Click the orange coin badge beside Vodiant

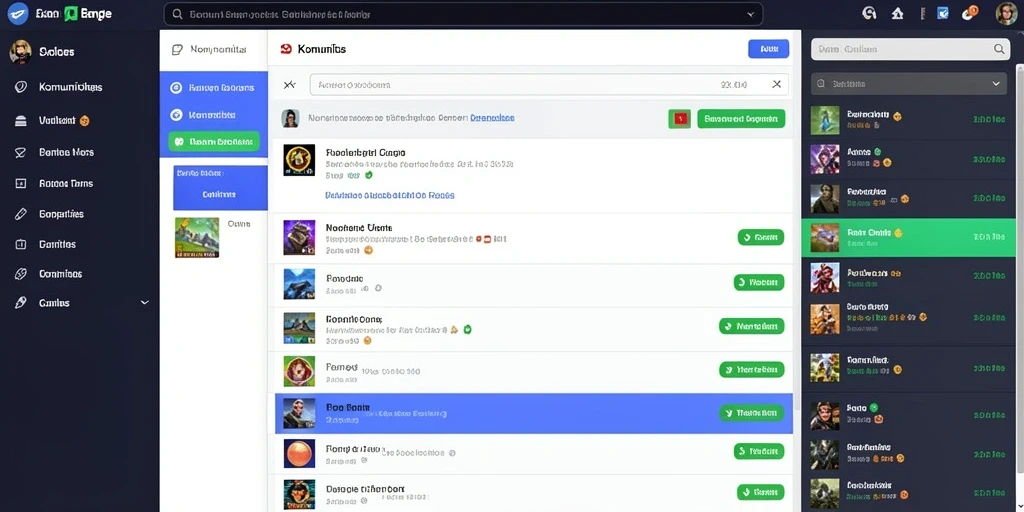click(84, 121)
